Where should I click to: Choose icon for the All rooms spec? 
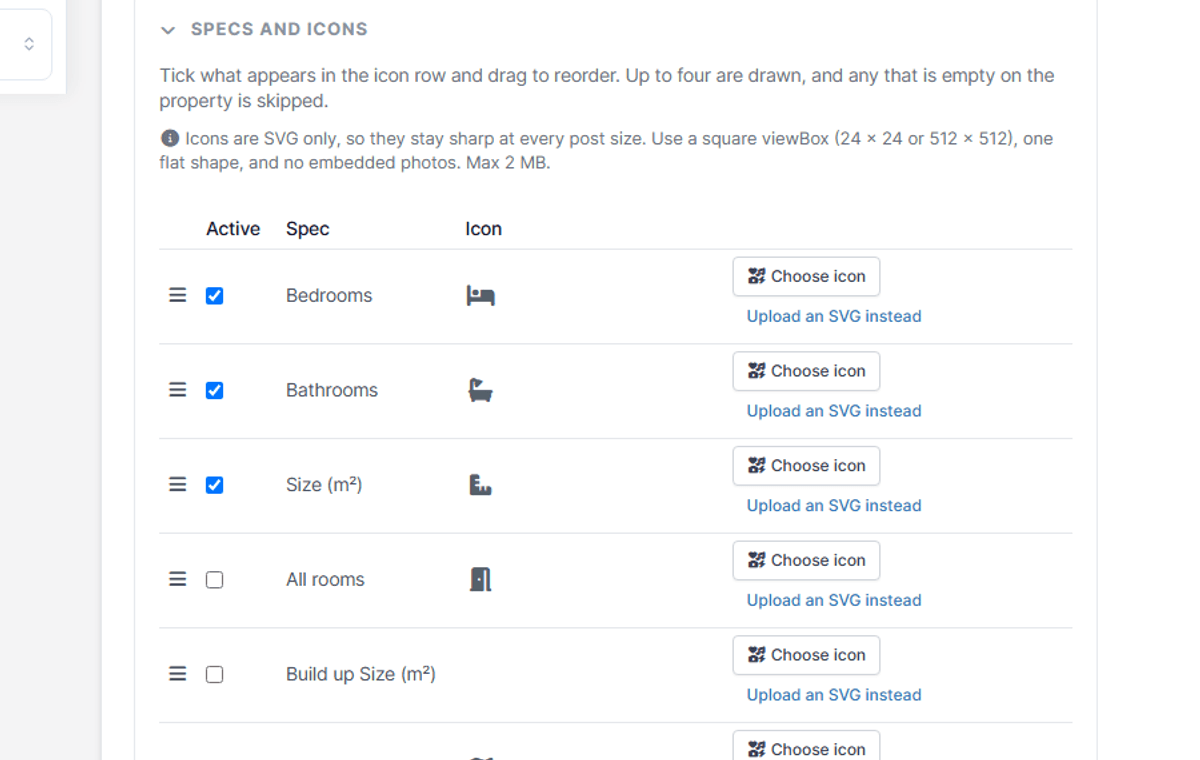[806, 561]
